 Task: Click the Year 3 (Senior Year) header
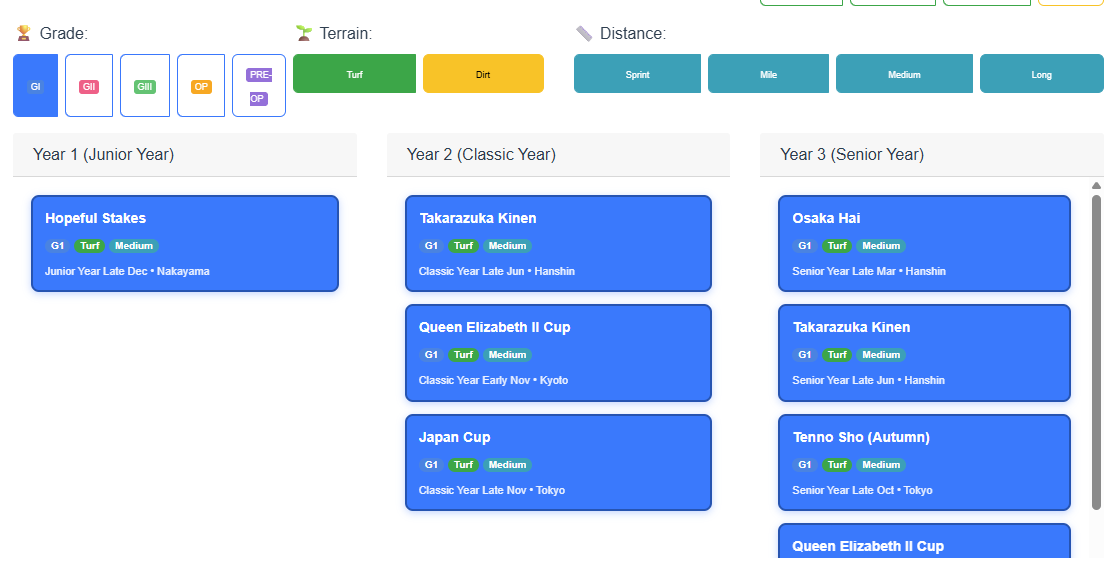tap(932, 155)
